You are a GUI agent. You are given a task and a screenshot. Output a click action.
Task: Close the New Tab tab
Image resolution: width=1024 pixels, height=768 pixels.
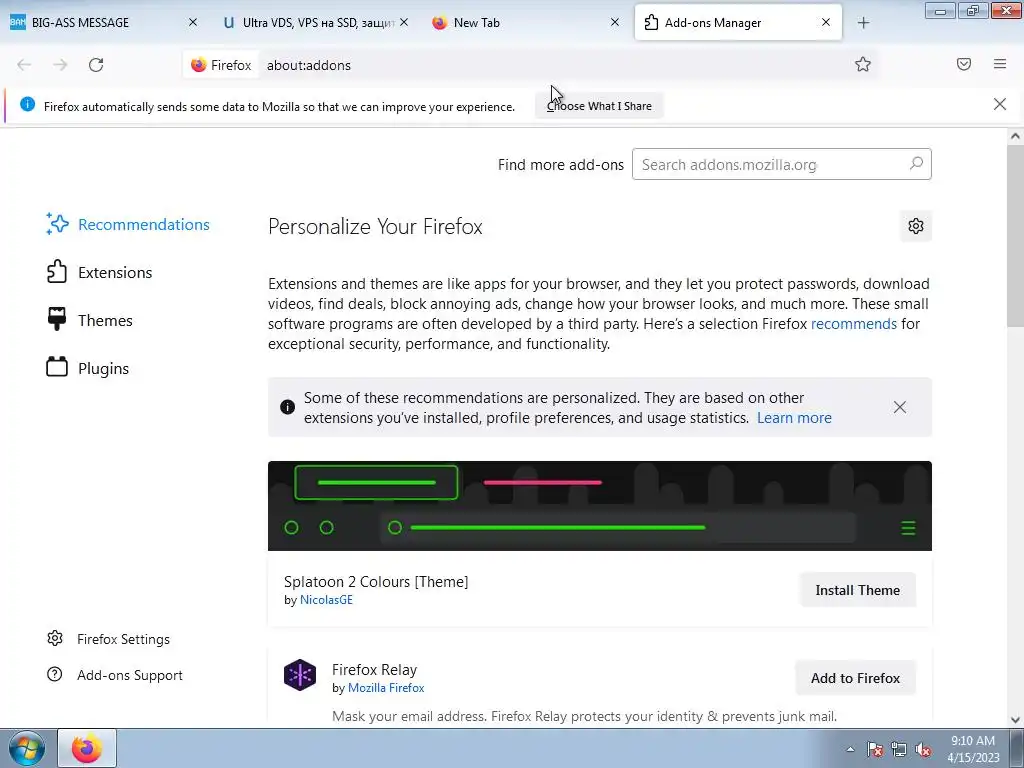pos(615,22)
